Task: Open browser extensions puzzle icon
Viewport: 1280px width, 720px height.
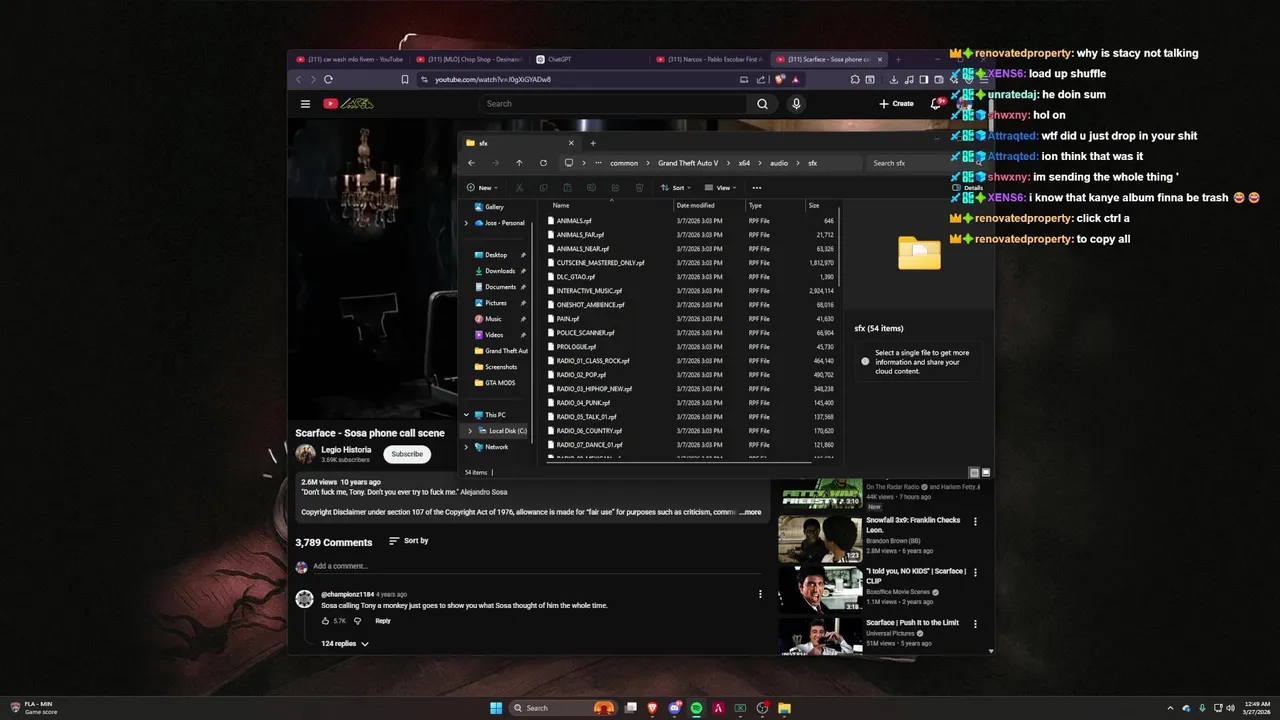Action: tap(856, 79)
